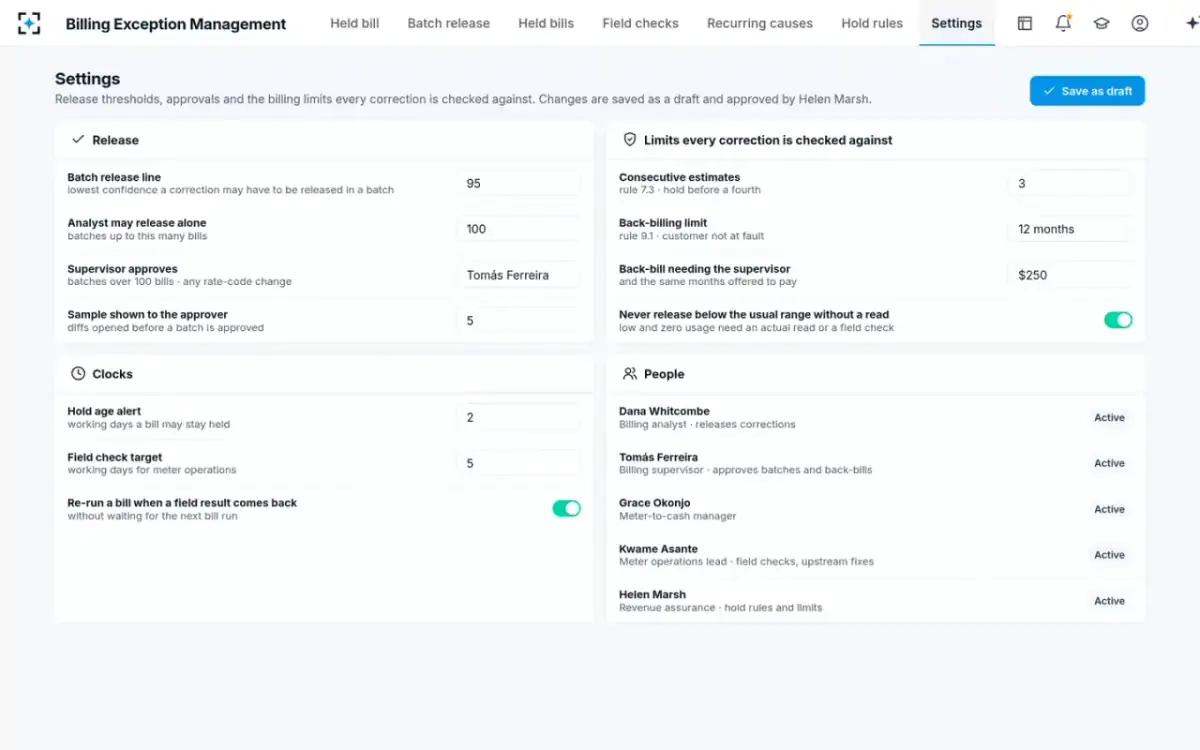
Task: Click the Batch release line input showing 95
Action: click(518, 183)
